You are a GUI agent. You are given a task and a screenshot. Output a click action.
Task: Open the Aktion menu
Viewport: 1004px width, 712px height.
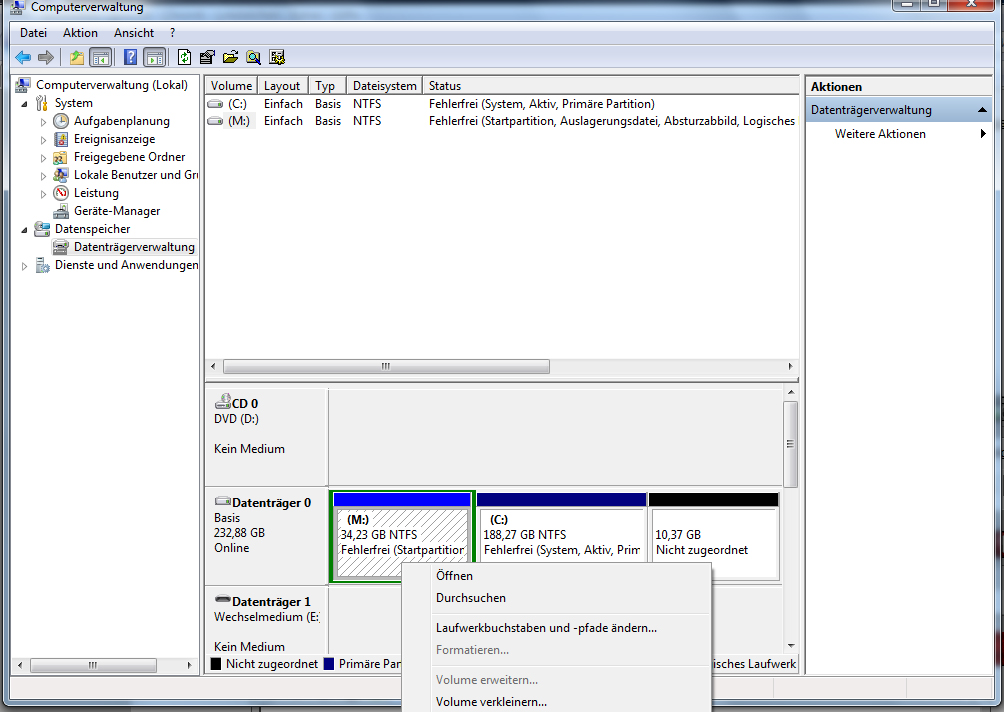pyautogui.click(x=80, y=33)
